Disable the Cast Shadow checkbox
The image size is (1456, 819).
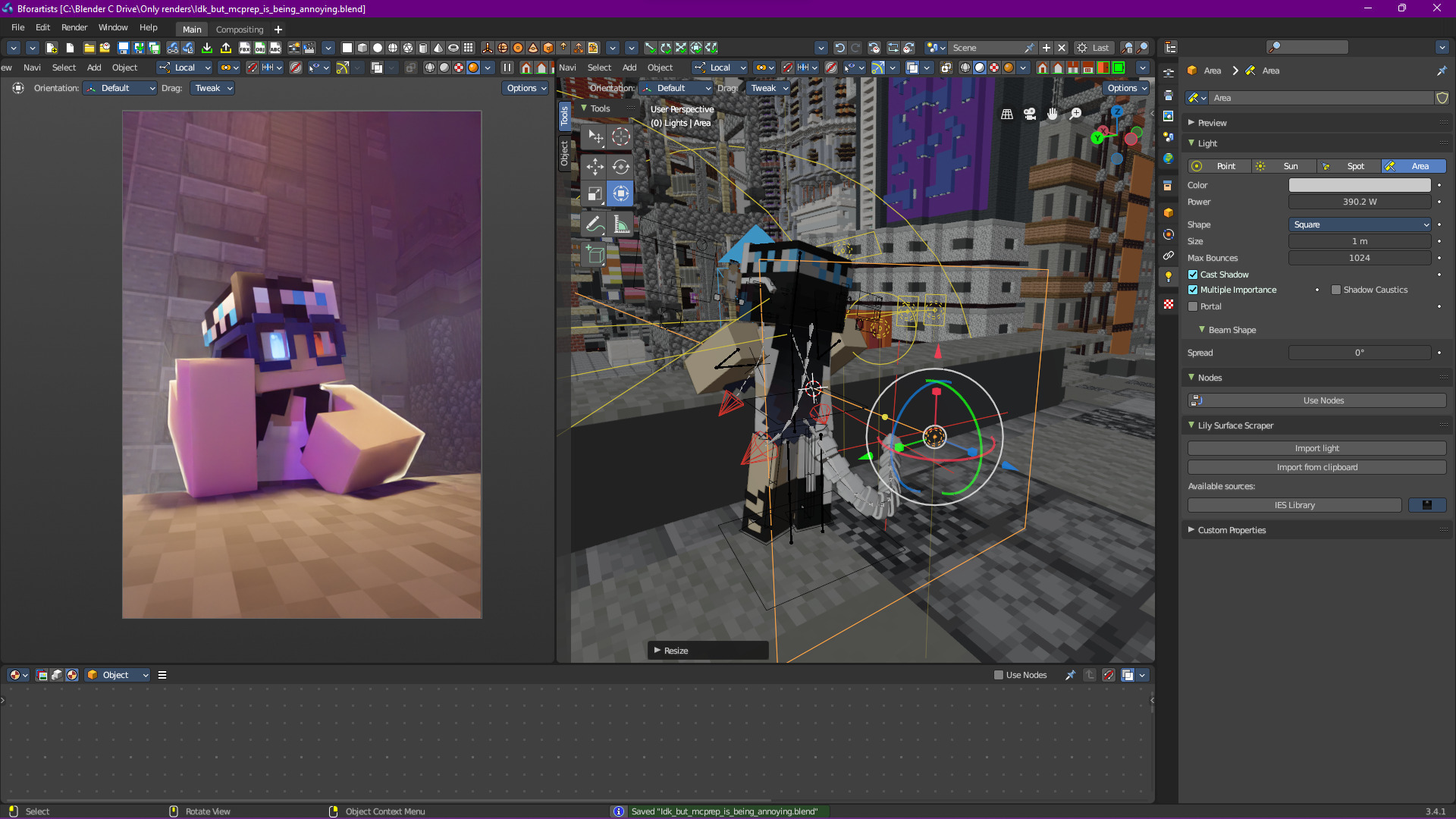pos(1193,275)
